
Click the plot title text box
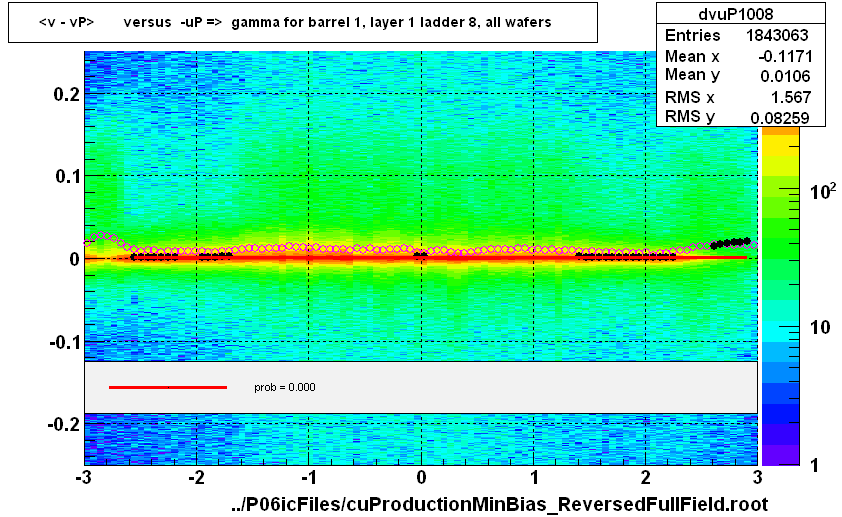[x=303, y=23]
